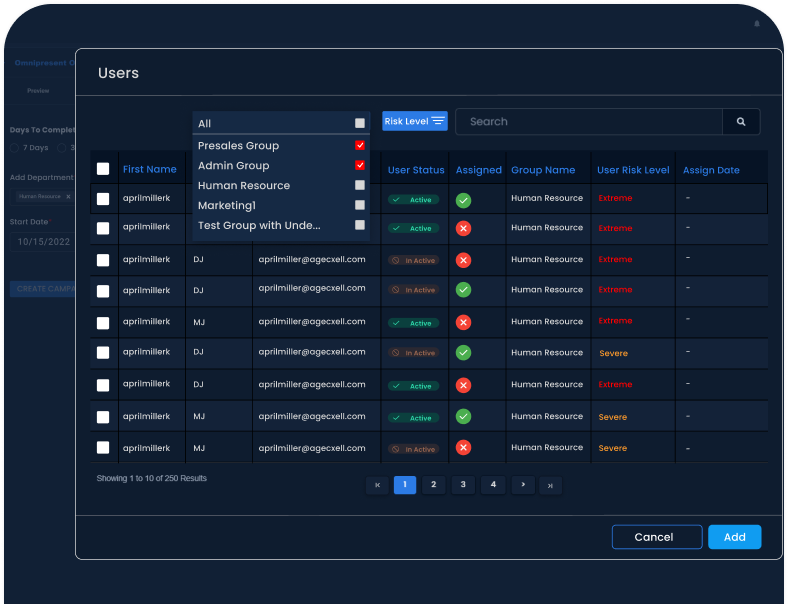Open the Risk Level filter dropdown
The height and width of the screenshot is (604, 788).
pos(414,121)
